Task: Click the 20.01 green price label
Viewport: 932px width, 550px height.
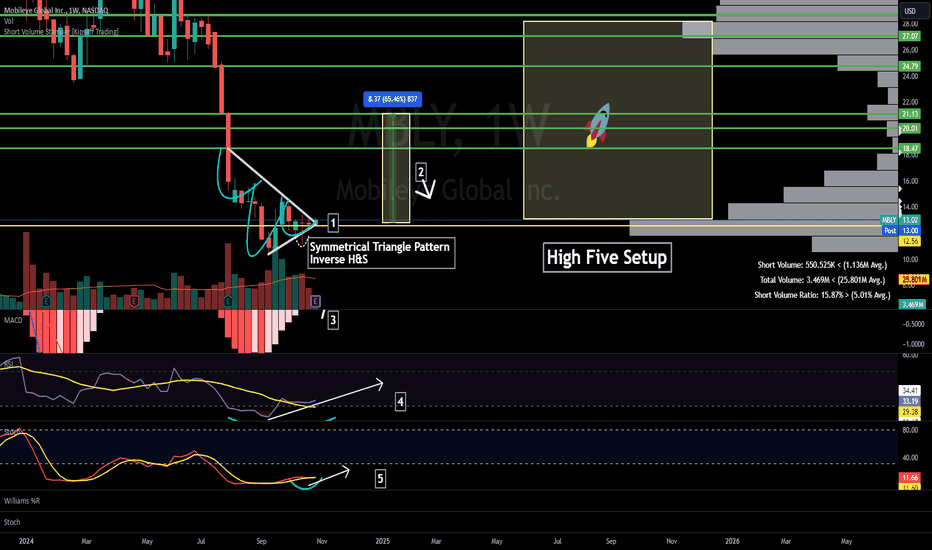Action: [910, 128]
